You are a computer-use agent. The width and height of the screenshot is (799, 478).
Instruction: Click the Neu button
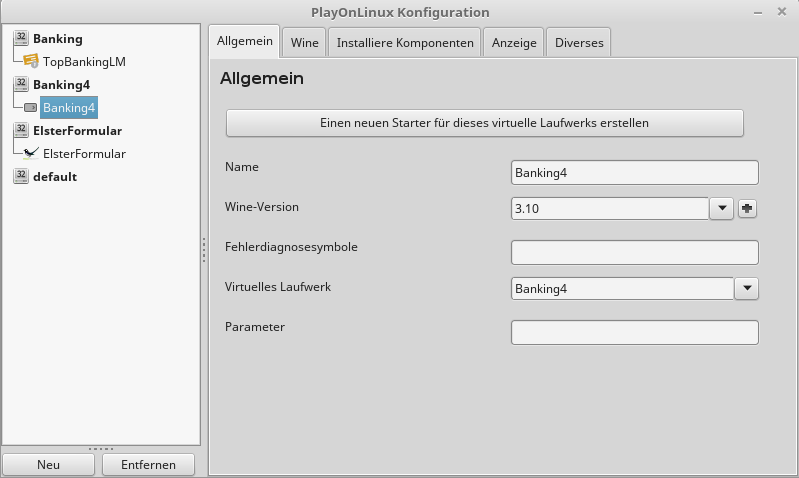tap(48, 464)
